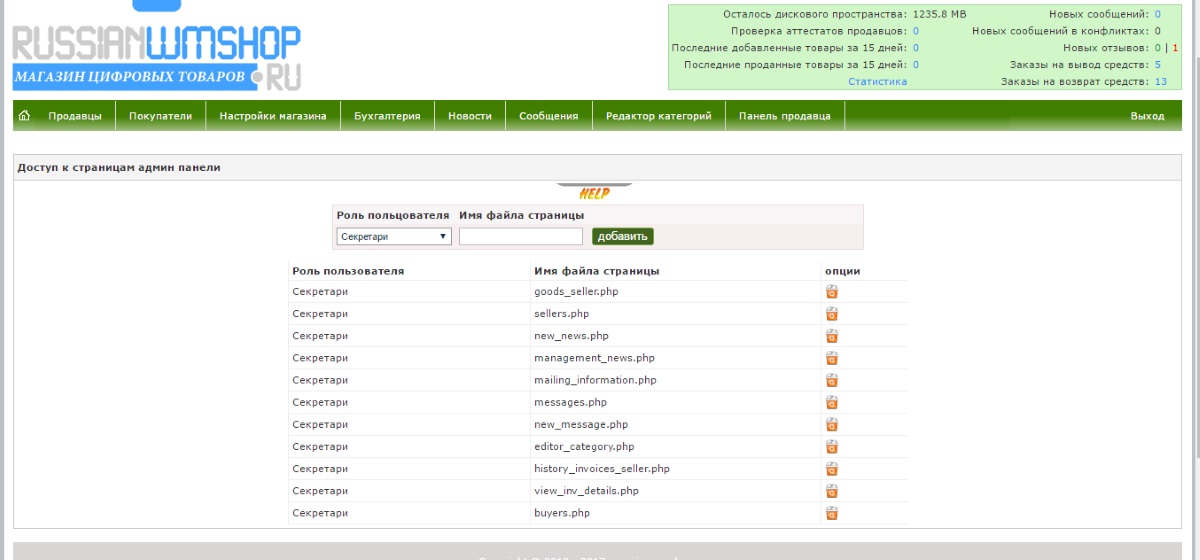The height and width of the screenshot is (560, 1200).
Task: Go to home via the house icon
Action: point(24,116)
